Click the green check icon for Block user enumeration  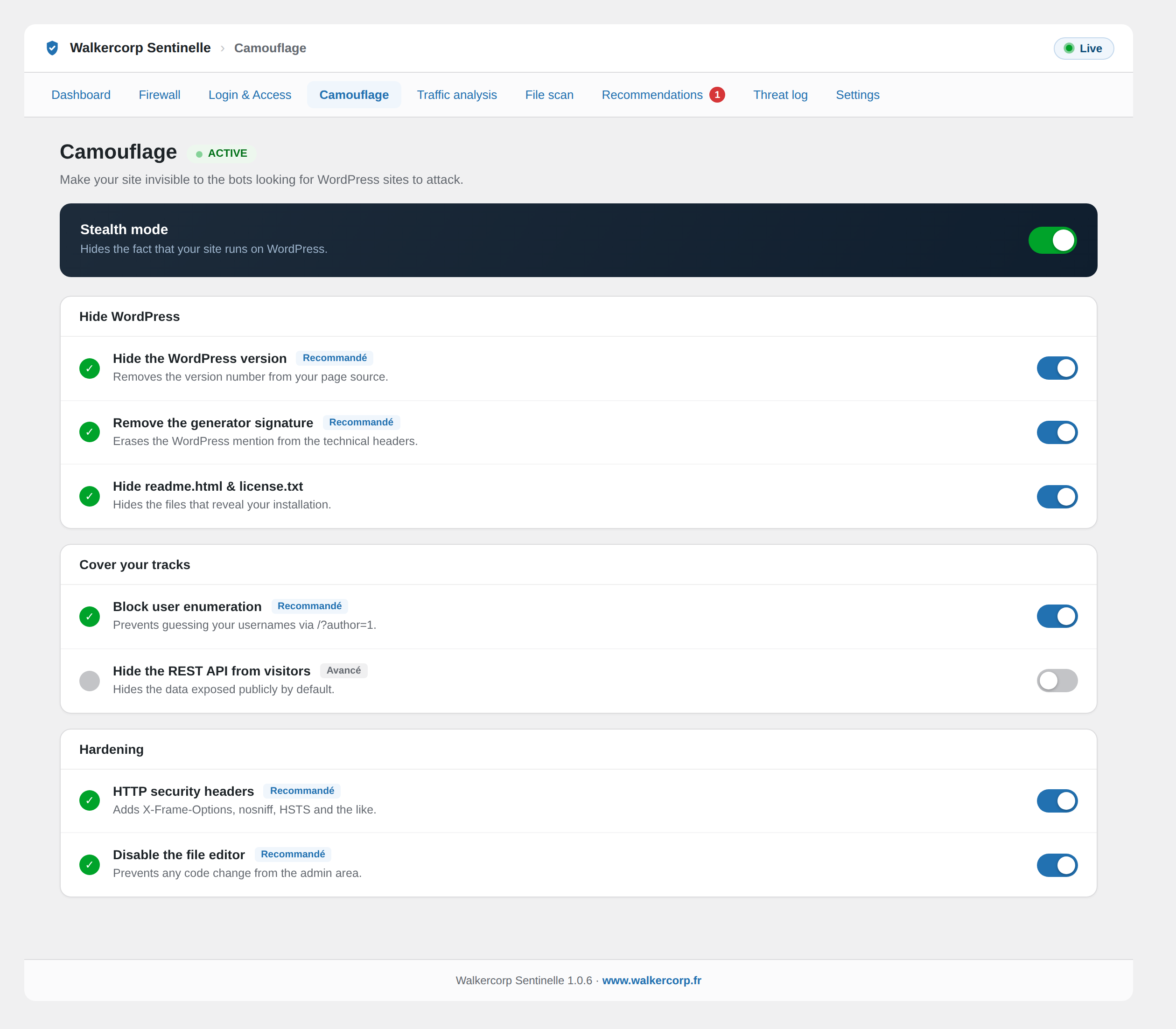tap(90, 617)
